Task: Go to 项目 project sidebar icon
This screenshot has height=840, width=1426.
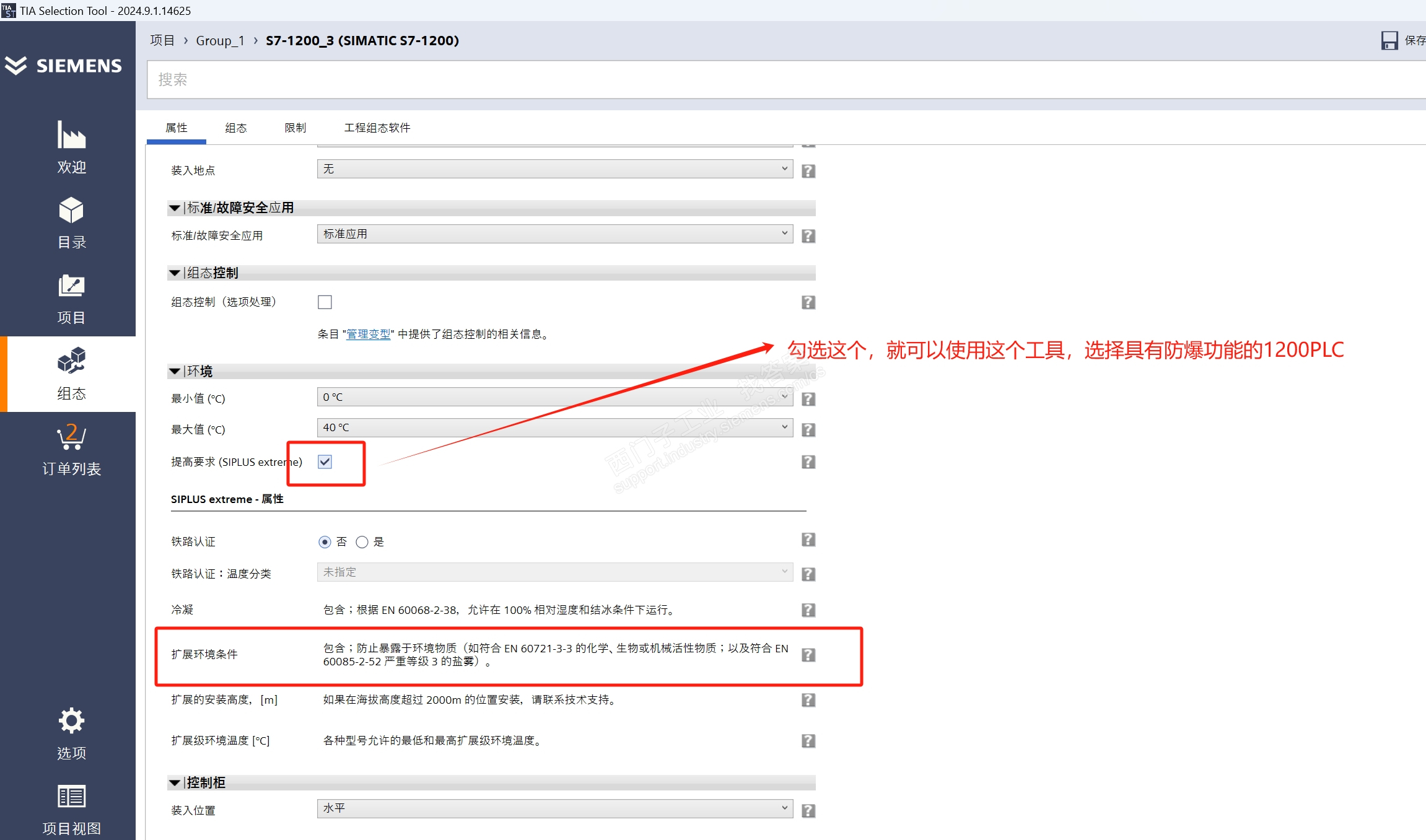Action: [71, 286]
